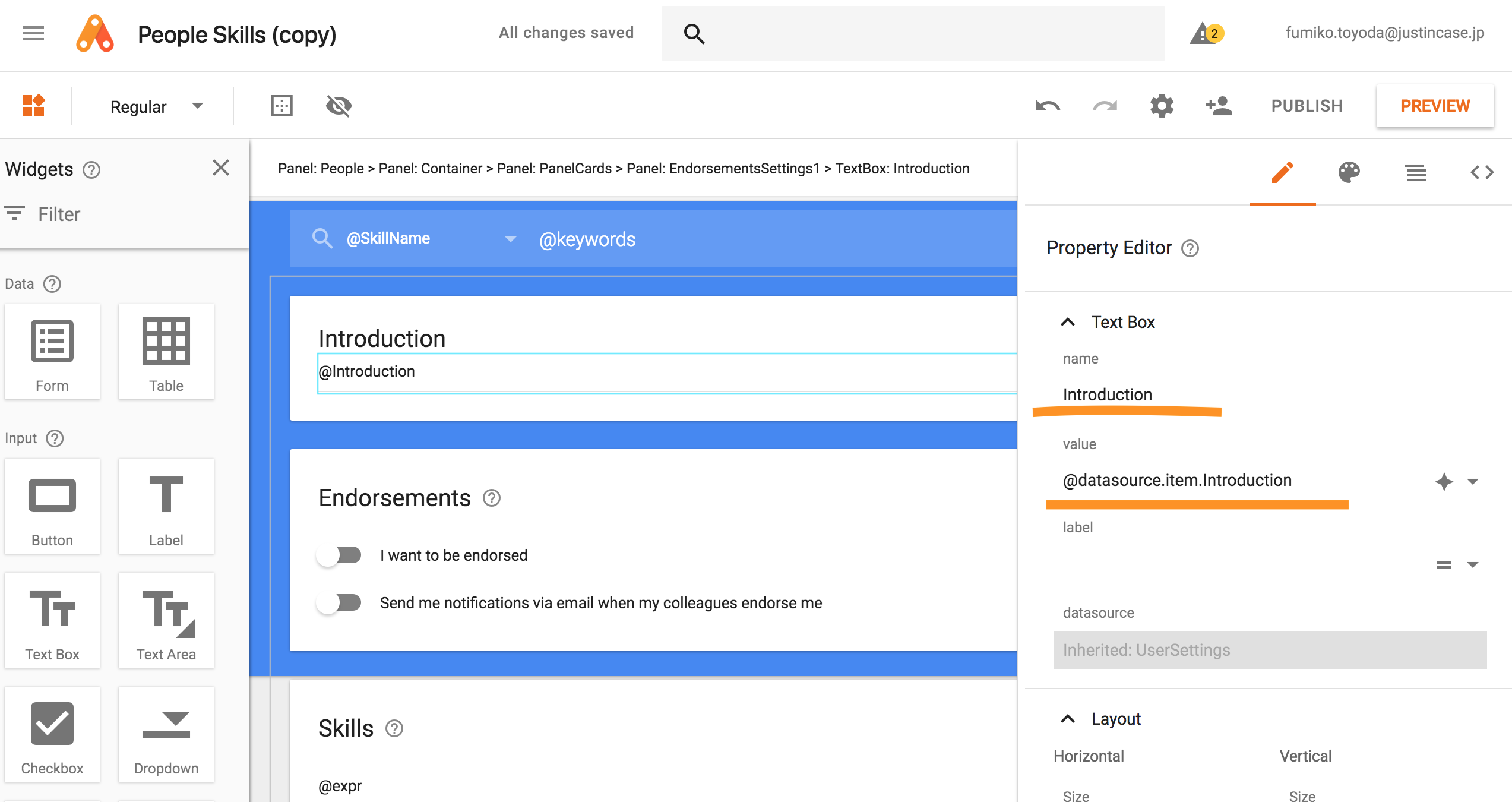Image resolution: width=1512 pixels, height=802 pixels.
Task: Toggle the crossed-eye visibility icon
Action: coord(339,106)
